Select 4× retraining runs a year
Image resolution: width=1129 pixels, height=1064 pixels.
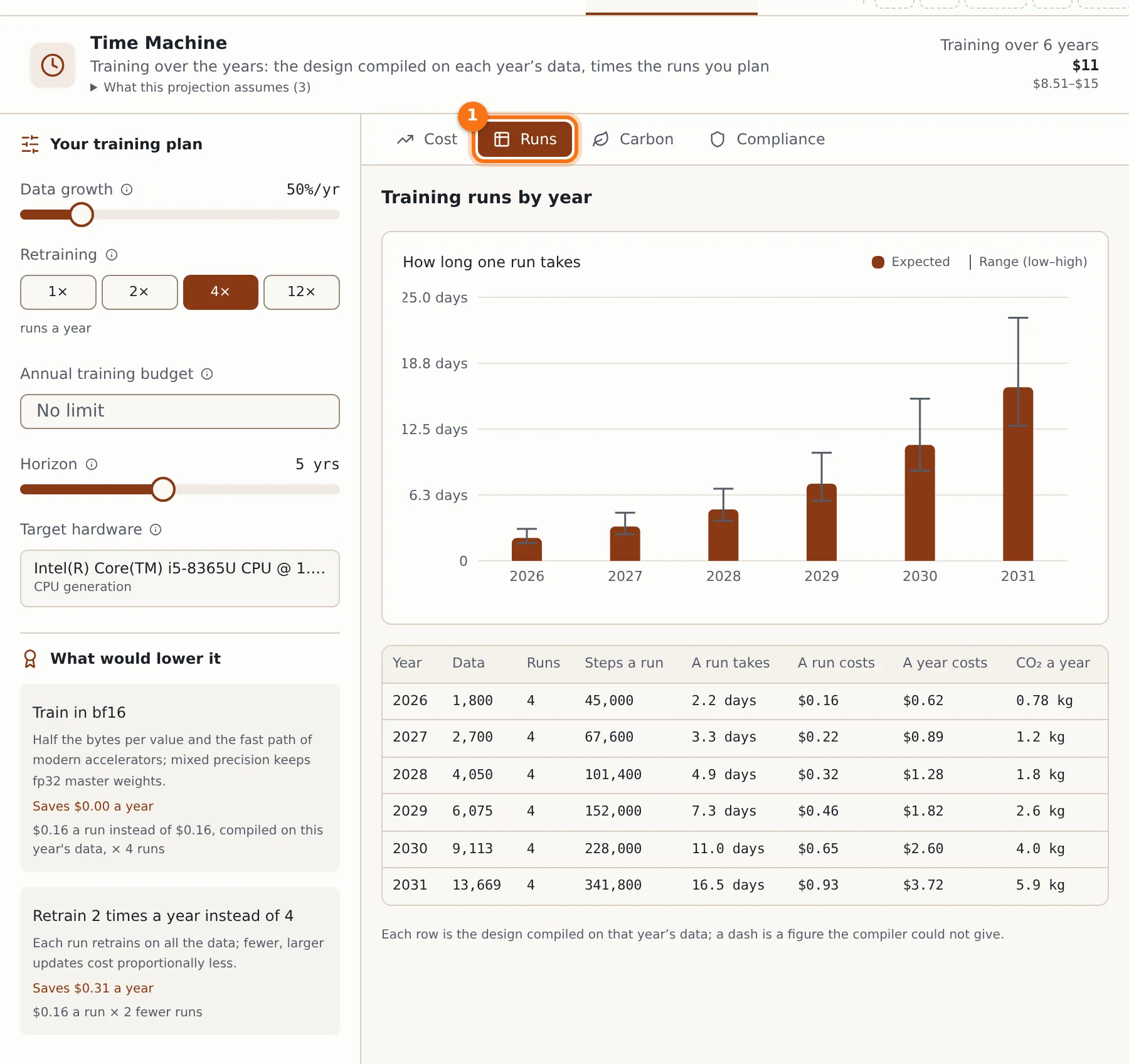tap(220, 292)
